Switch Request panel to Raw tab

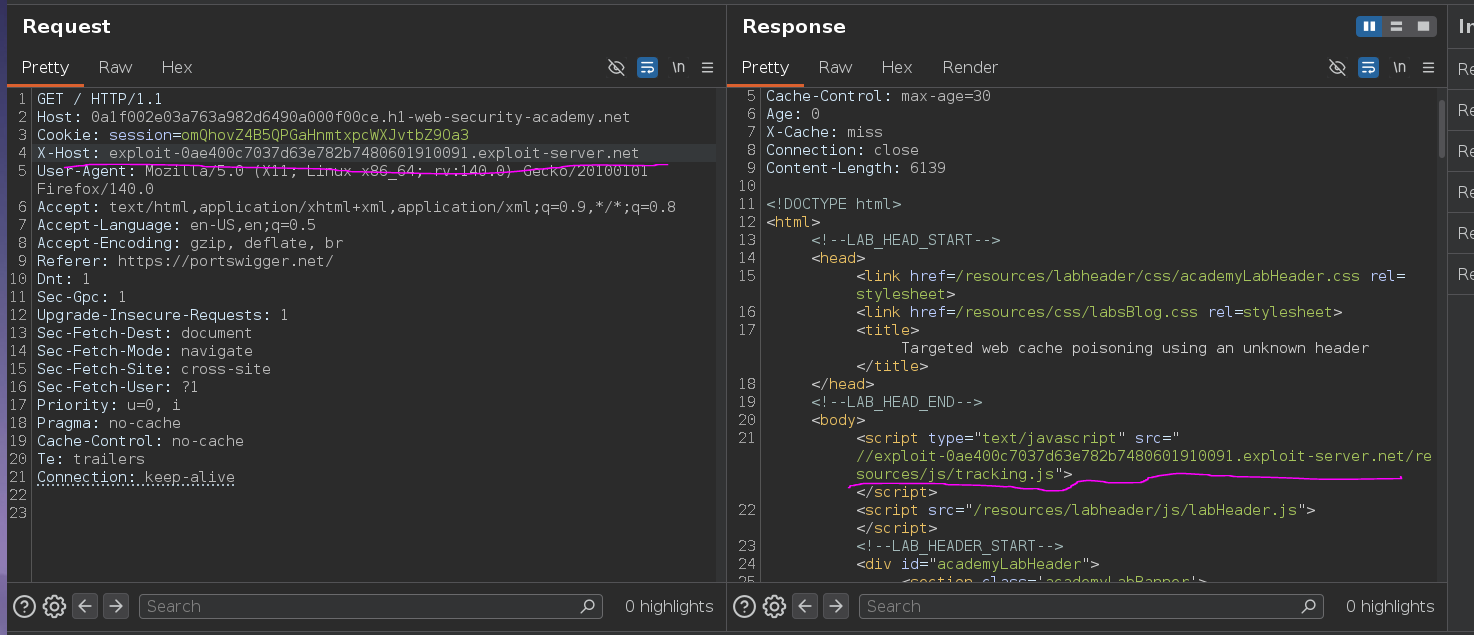[115, 67]
